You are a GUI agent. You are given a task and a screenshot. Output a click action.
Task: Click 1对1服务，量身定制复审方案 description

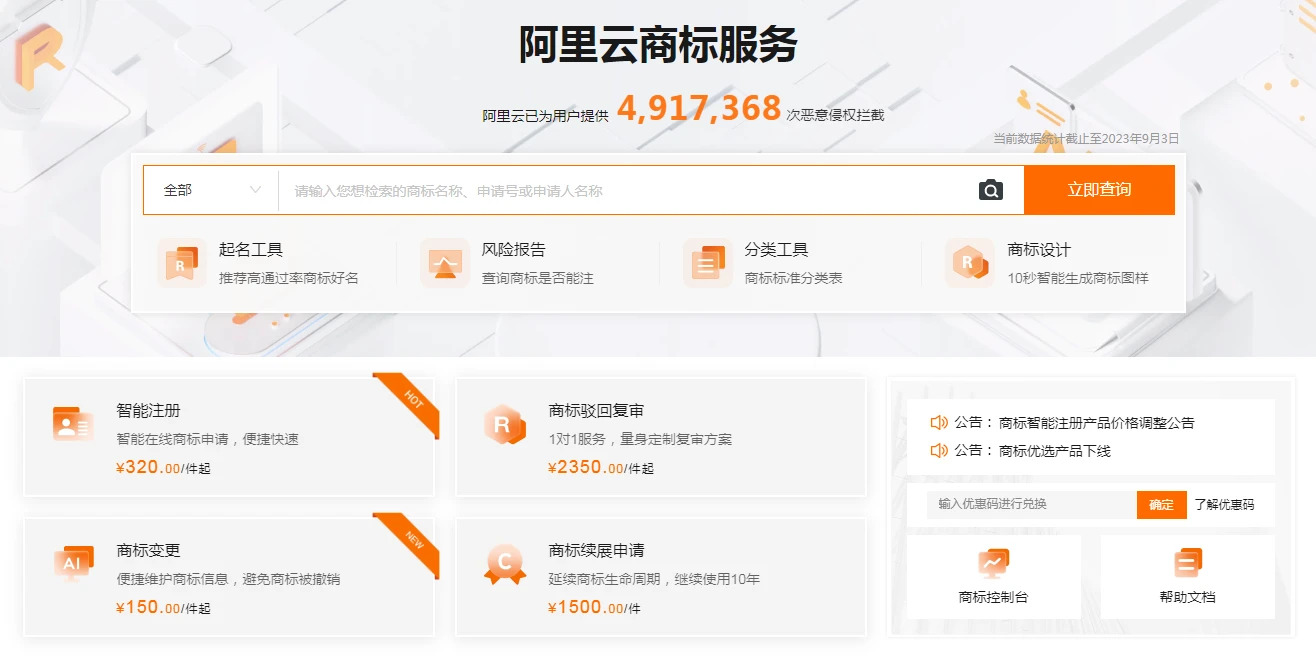click(640, 439)
